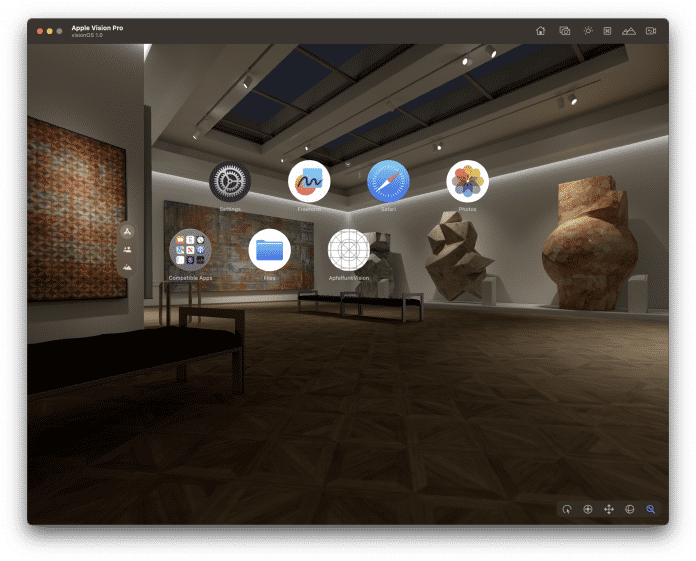Open the simulated scene picker (mountain icon)
Image resolution: width=696 pixels, height=561 pixels.
(x=628, y=31)
